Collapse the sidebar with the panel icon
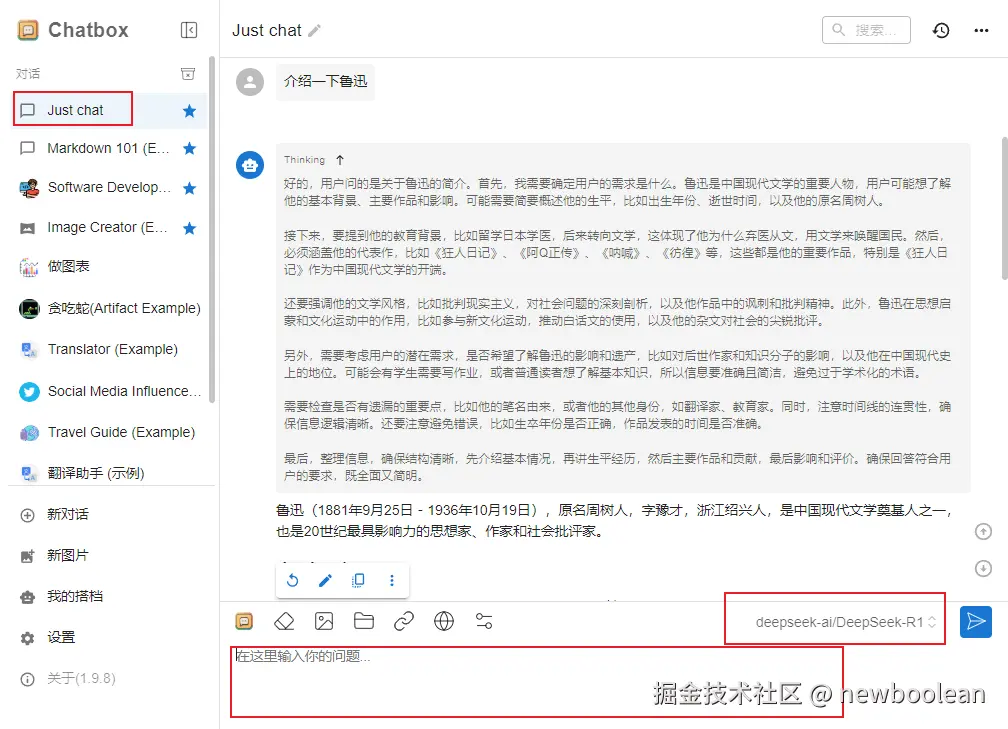 pos(189,30)
